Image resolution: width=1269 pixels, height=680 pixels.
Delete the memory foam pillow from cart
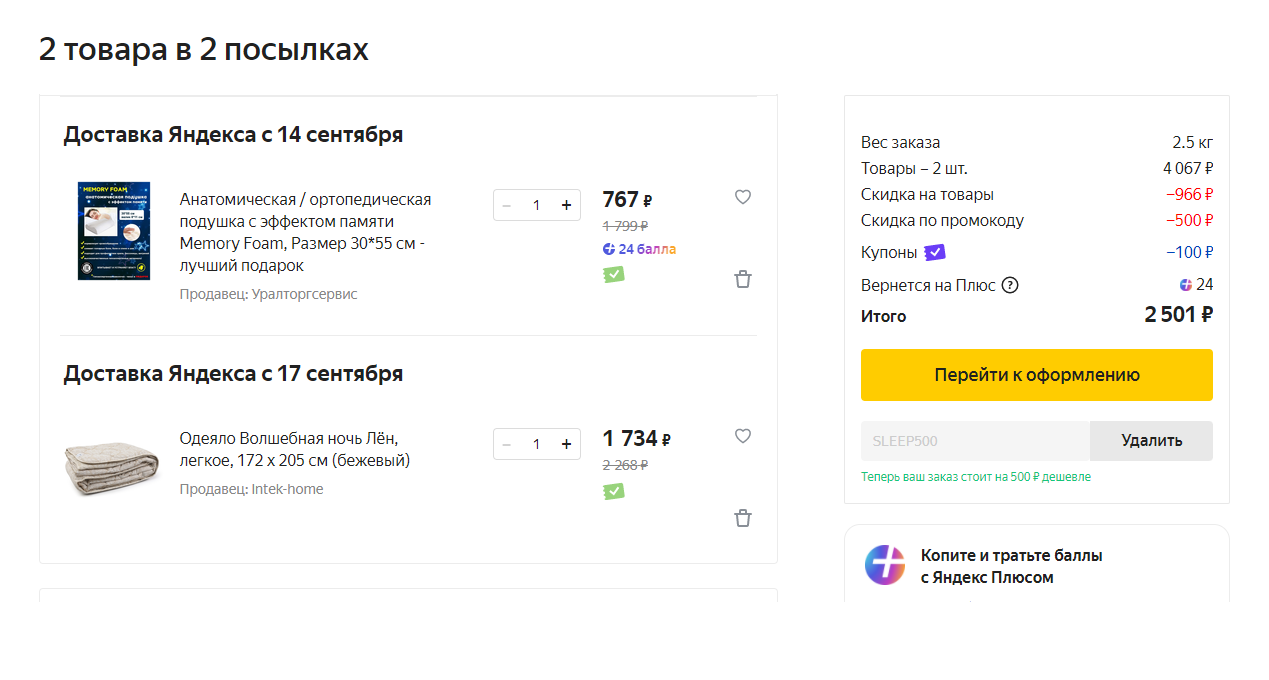(x=743, y=279)
